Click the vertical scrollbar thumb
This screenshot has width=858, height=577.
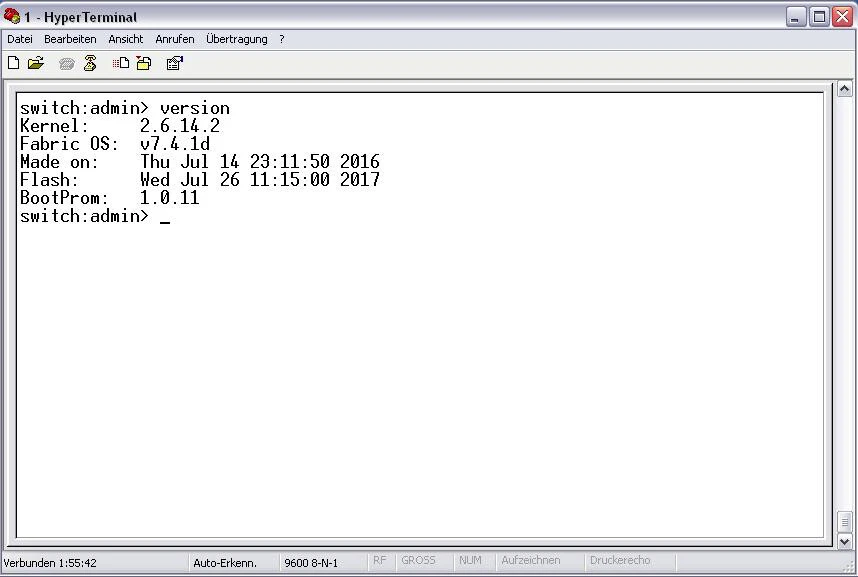tap(844, 522)
